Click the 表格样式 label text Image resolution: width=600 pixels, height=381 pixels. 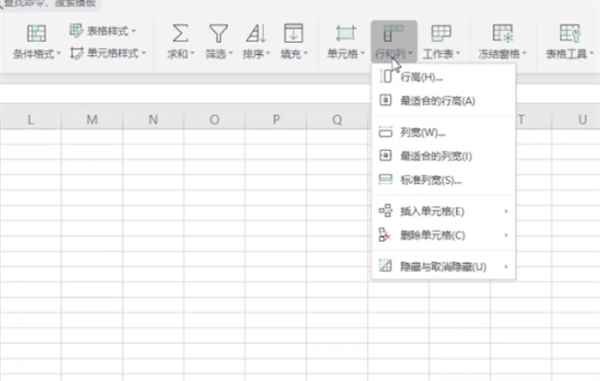(108, 31)
